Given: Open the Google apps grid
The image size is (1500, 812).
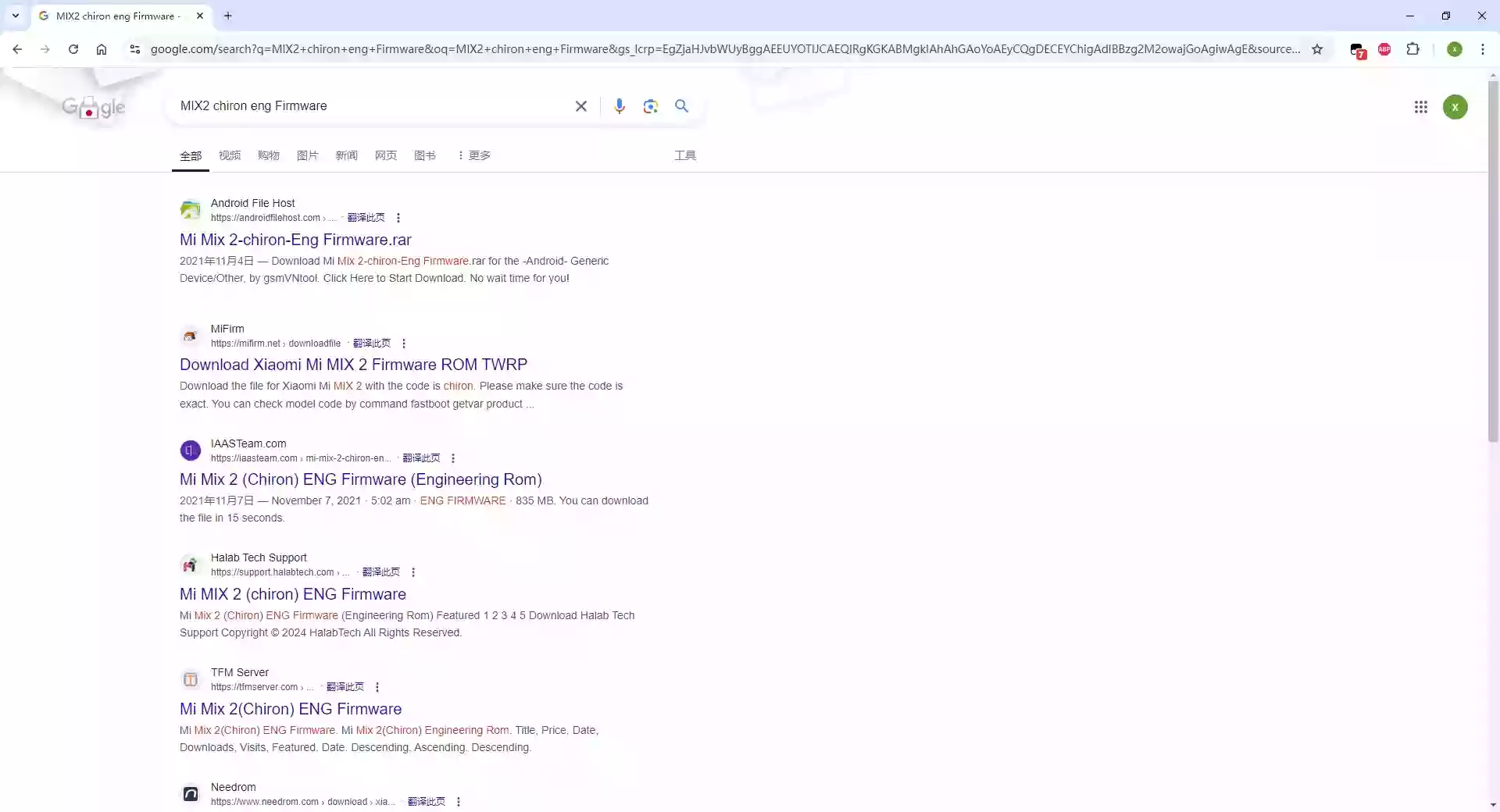Looking at the screenshot, I should click(1421, 107).
